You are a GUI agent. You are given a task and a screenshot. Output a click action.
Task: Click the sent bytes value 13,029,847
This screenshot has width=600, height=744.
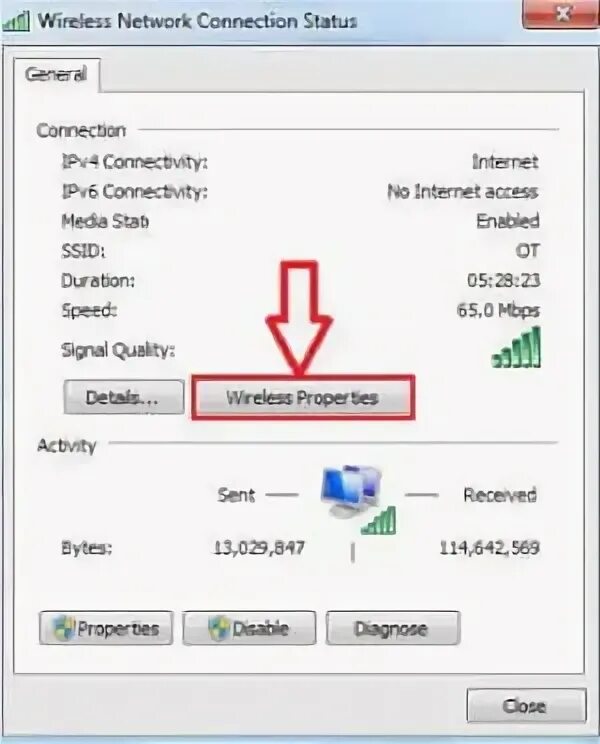(259, 548)
